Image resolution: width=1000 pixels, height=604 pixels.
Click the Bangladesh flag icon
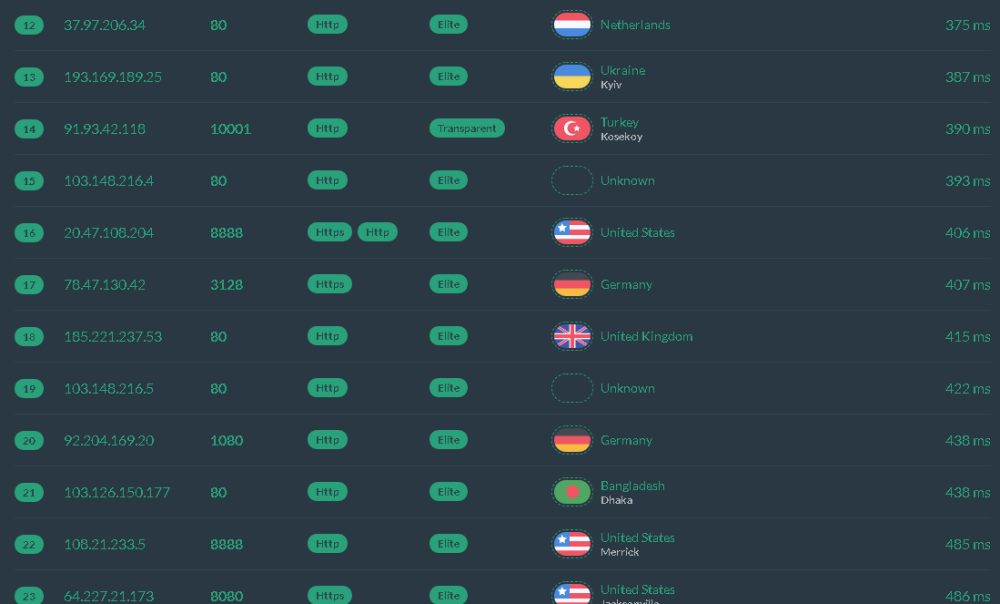tap(572, 492)
